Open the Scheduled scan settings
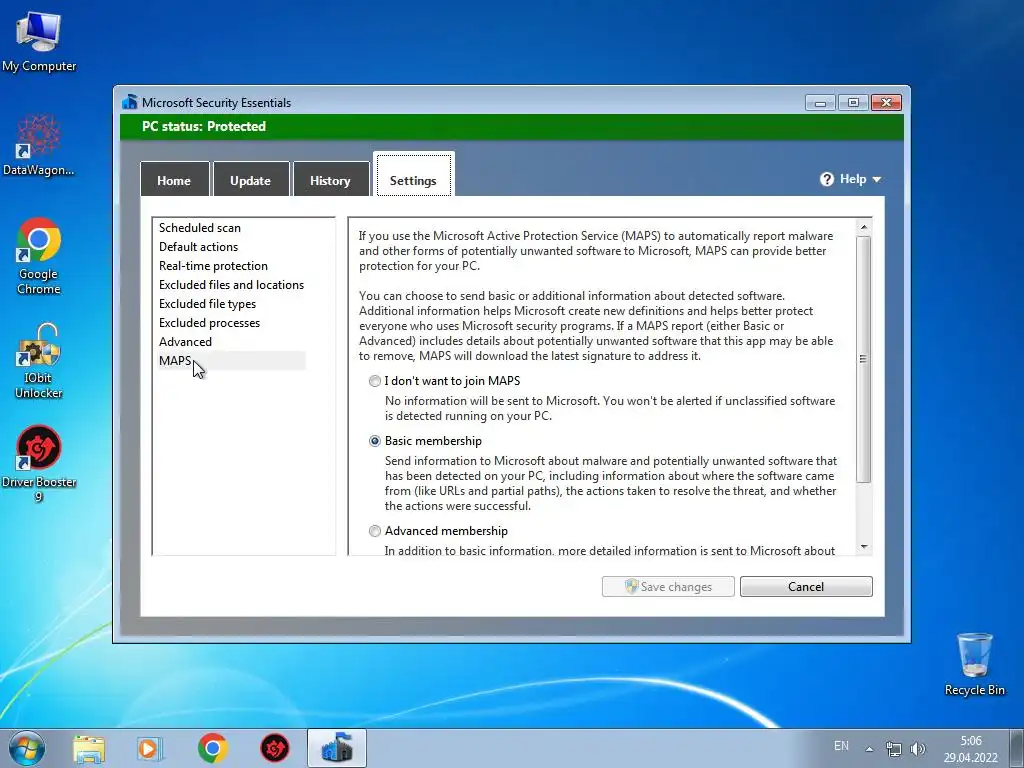The image size is (1024, 768). 200,228
